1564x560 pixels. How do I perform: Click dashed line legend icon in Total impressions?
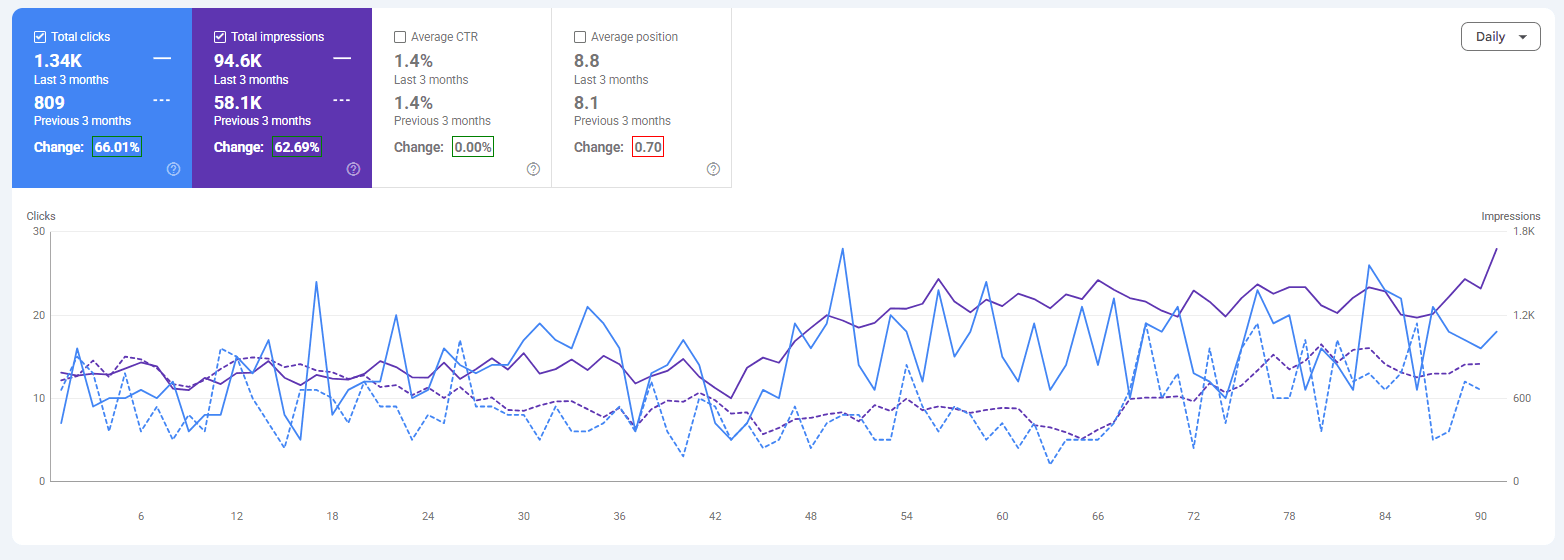pos(342,100)
